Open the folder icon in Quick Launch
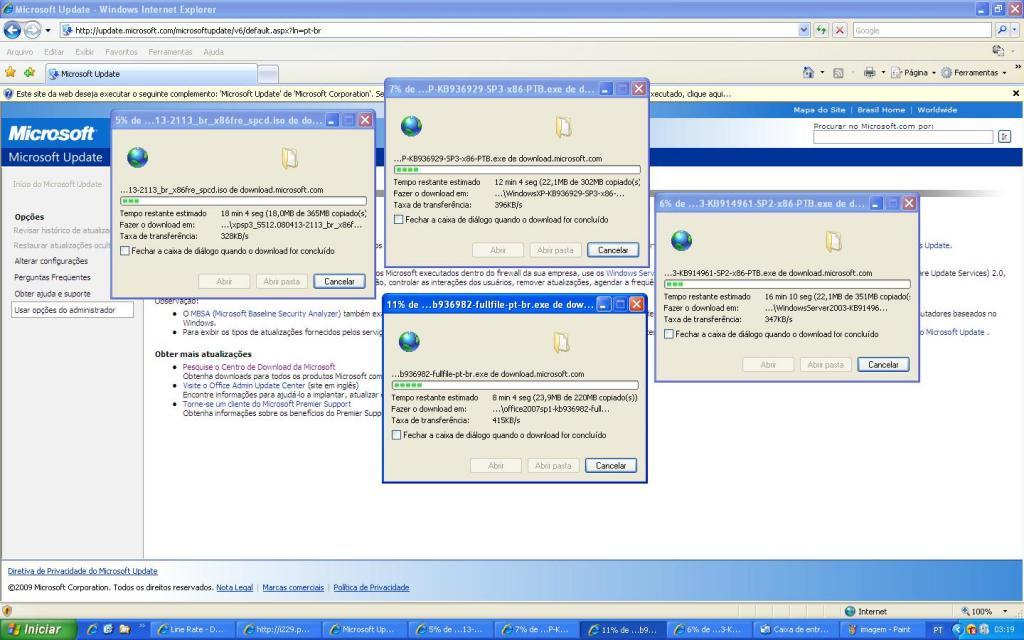1024x640 pixels. [x=124, y=630]
